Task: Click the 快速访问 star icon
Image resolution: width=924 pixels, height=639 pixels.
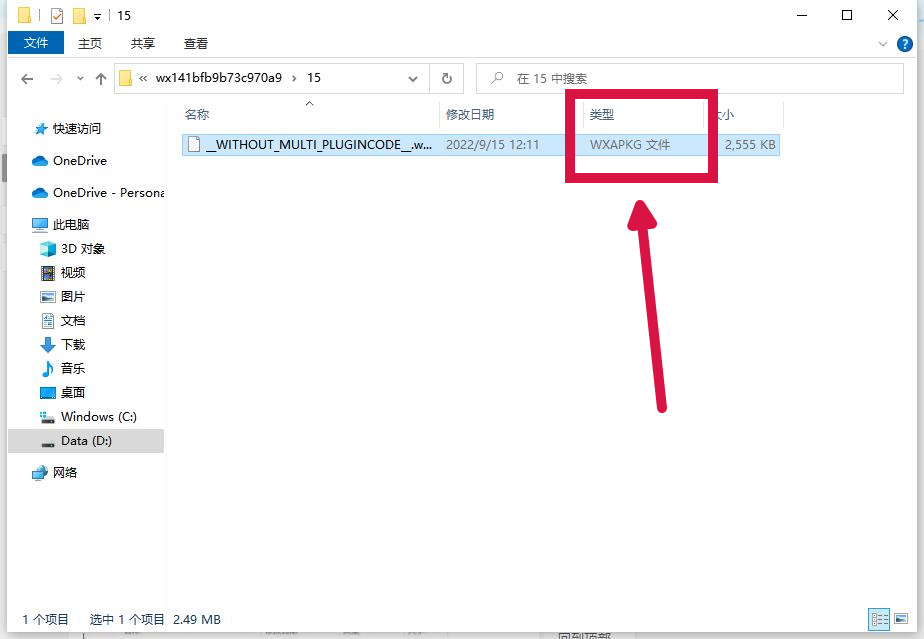Action: 41,129
